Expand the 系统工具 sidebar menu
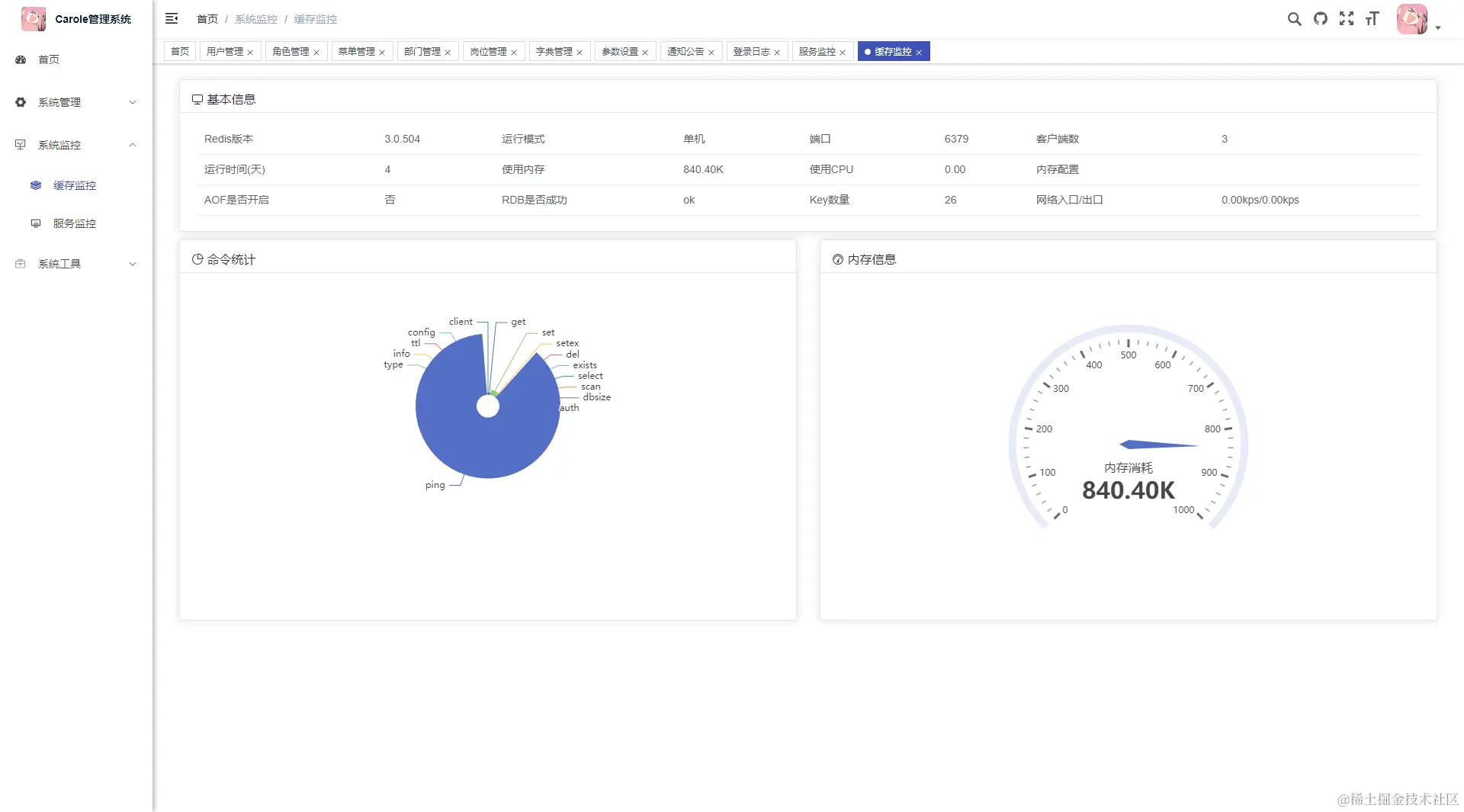The image size is (1464, 812). pos(76,264)
